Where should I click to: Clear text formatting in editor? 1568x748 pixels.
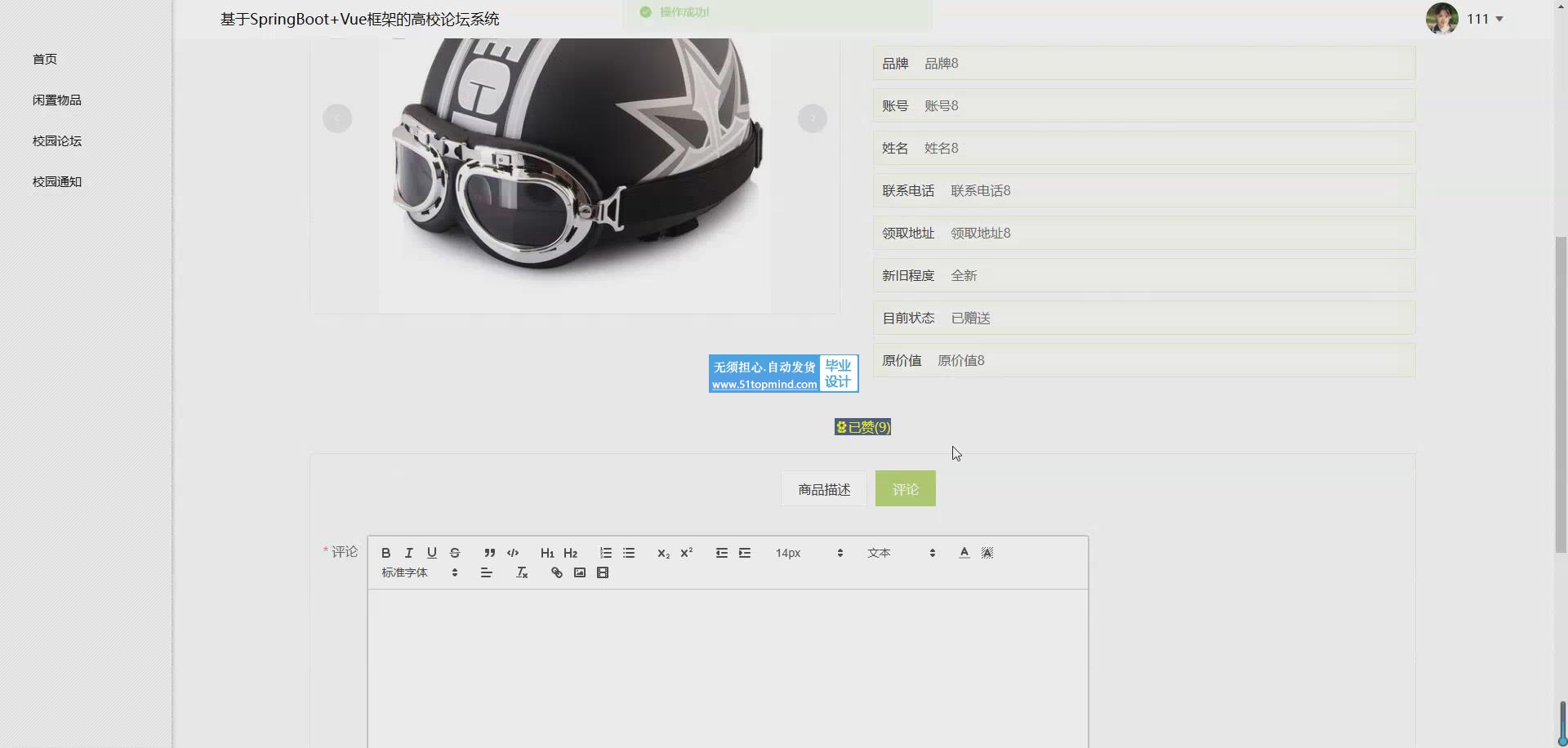[522, 573]
